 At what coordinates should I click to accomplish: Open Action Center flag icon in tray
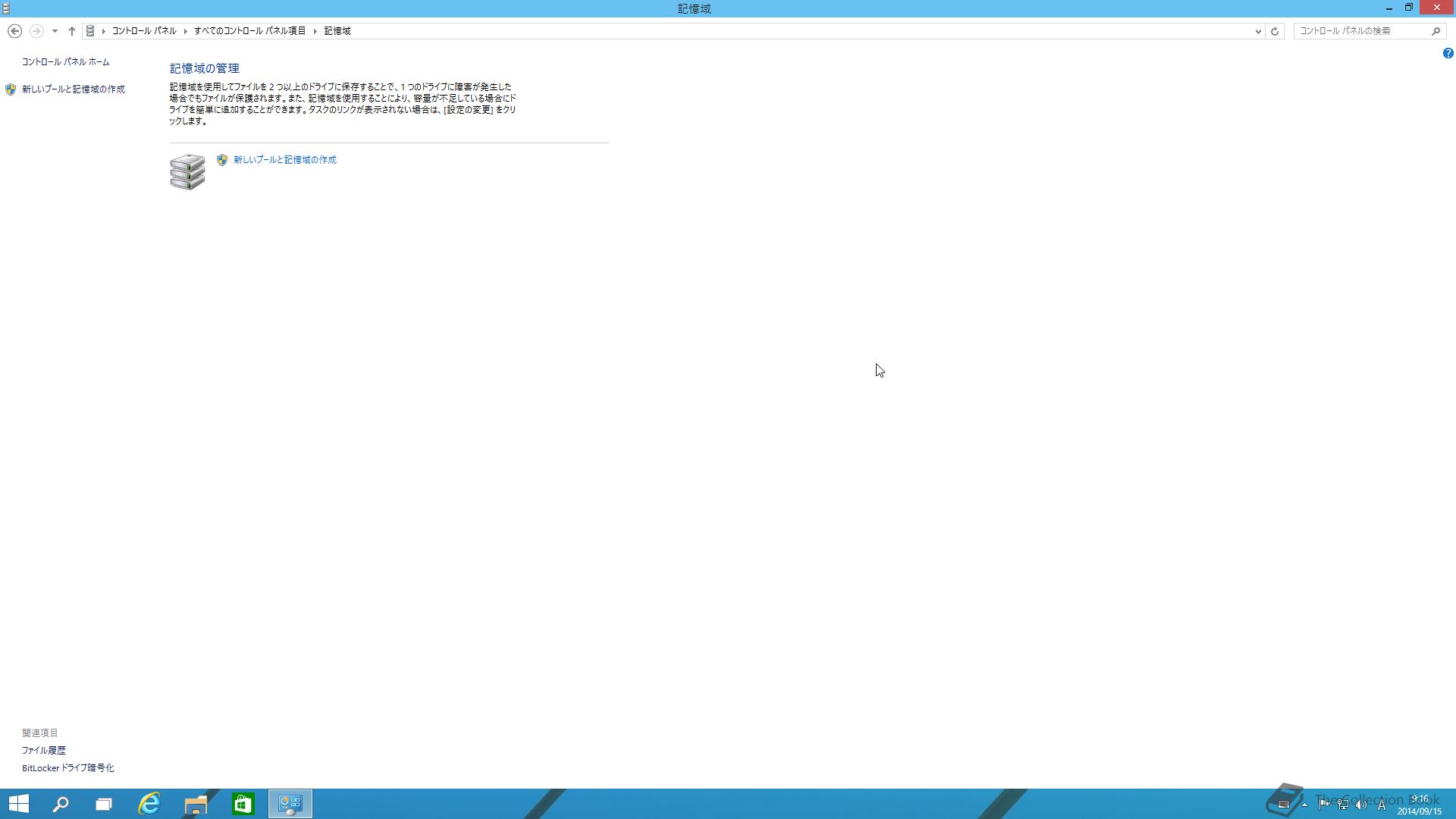(x=1323, y=805)
